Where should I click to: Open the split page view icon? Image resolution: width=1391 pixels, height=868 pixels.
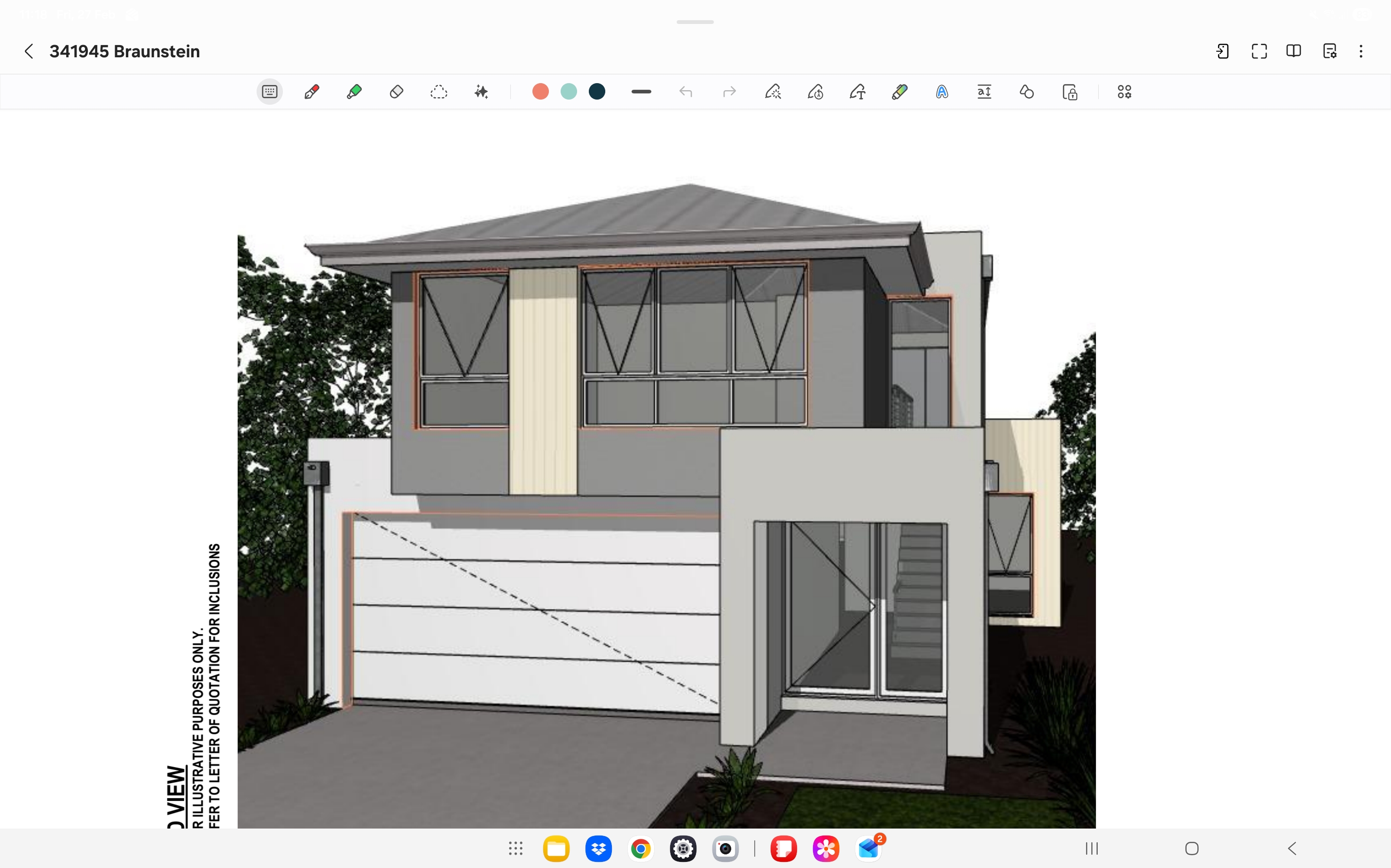pyautogui.click(x=1293, y=52)
